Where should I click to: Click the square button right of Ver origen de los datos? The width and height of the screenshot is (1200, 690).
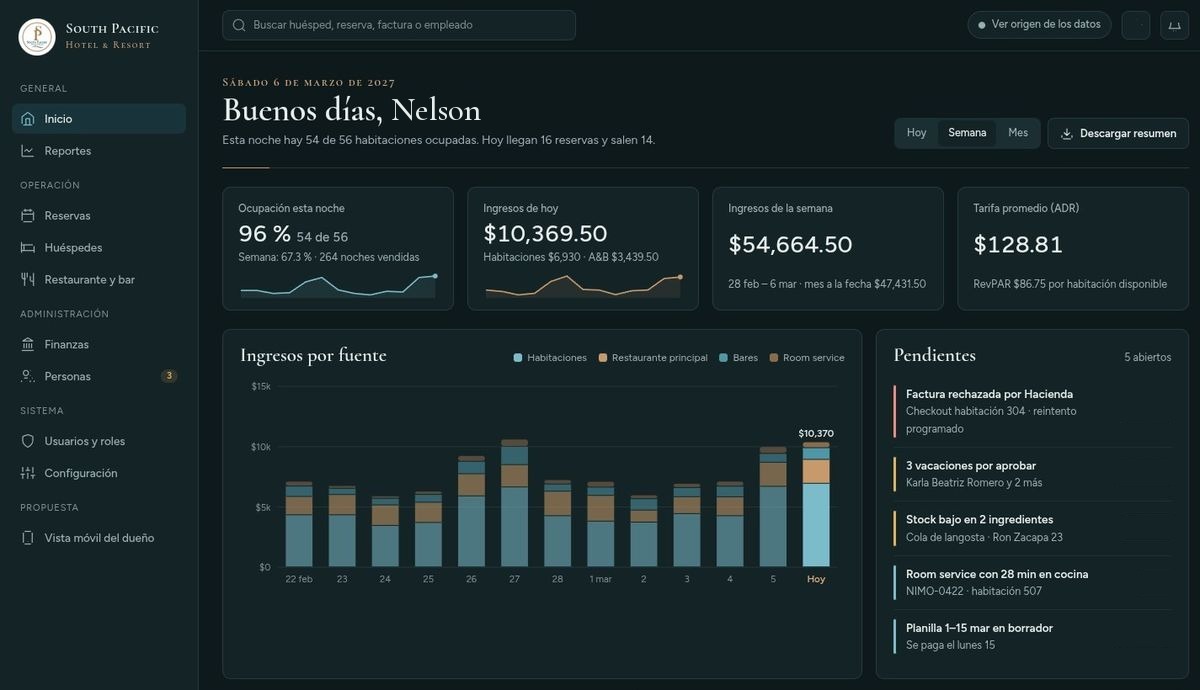tap(1136, 25)
